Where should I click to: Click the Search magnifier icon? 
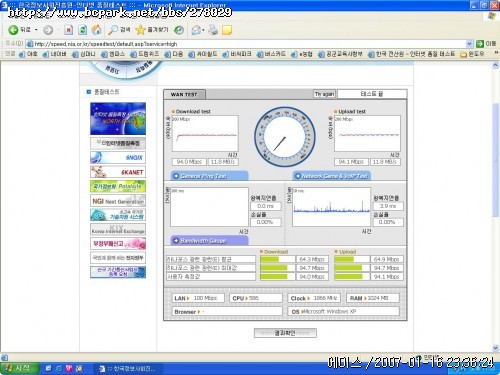[x=113, y=30]
